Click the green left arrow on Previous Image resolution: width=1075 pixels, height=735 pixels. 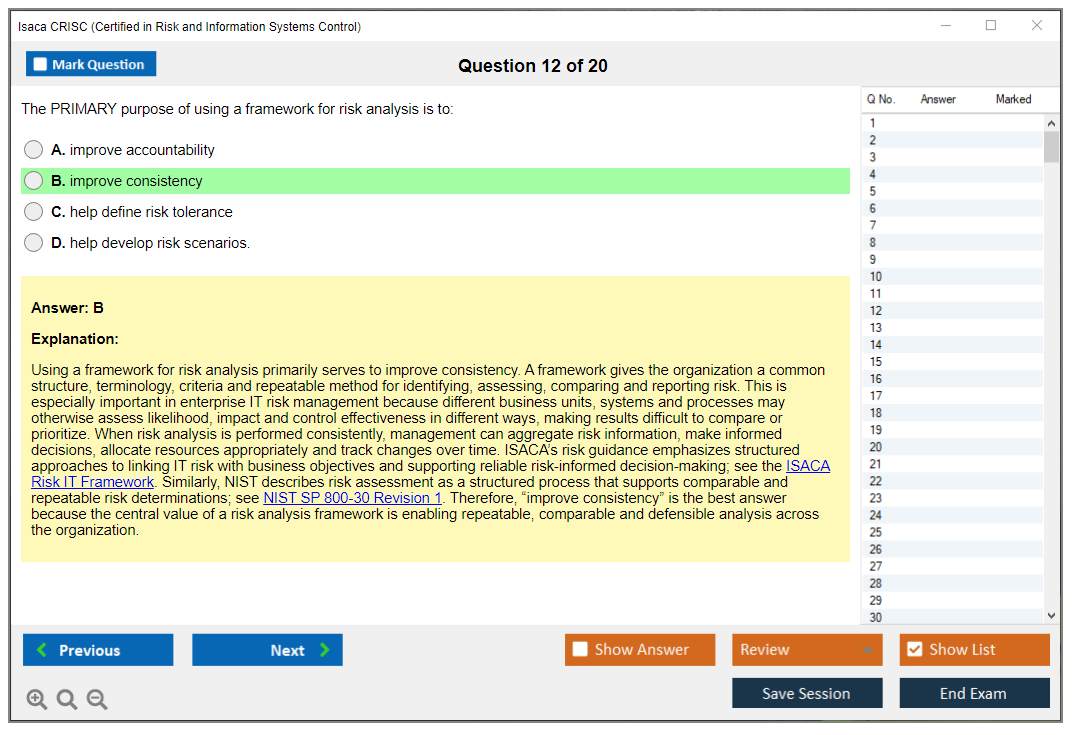click(x=42, y=649)
